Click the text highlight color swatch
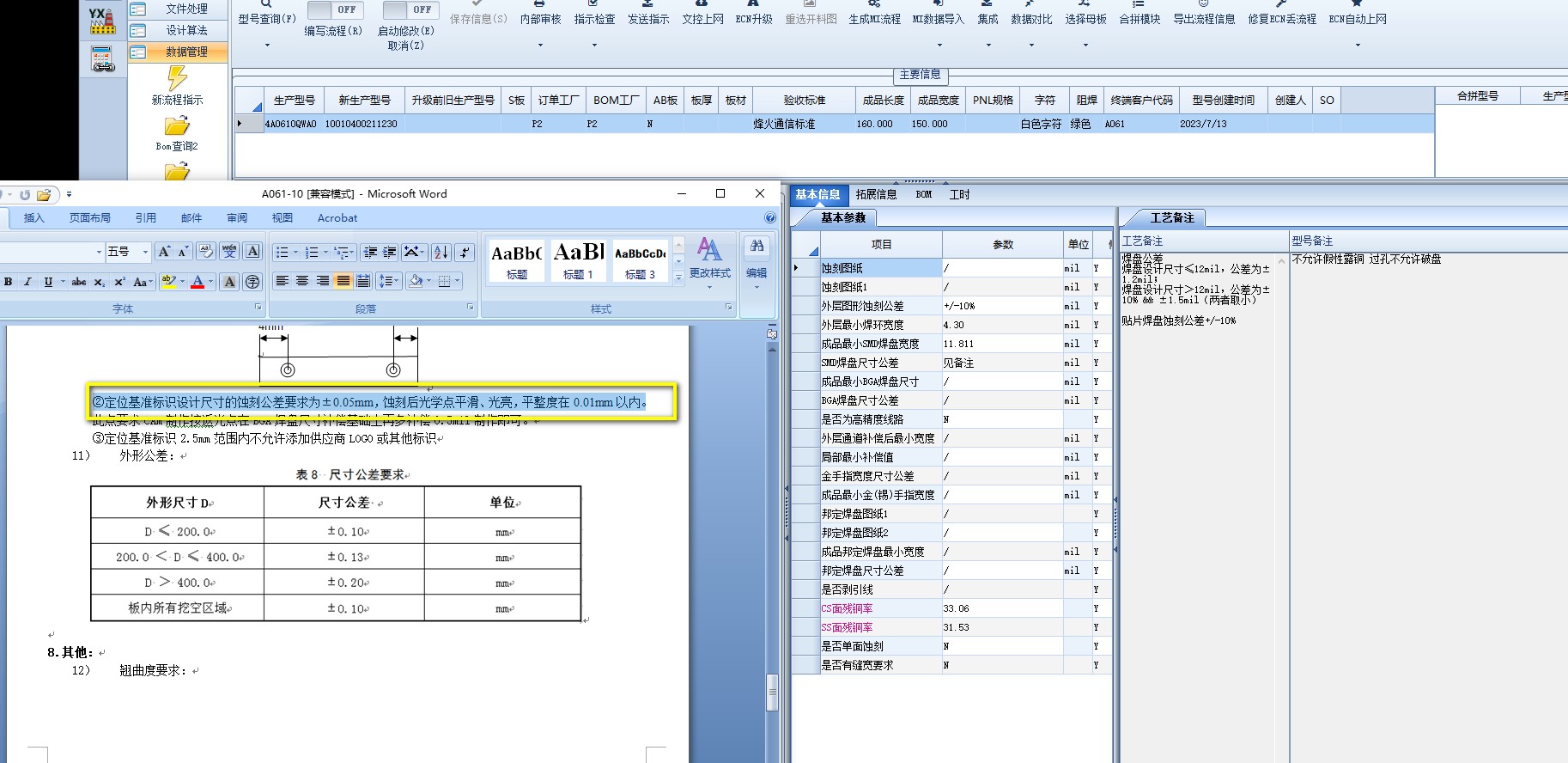 [x=168, y=282]
